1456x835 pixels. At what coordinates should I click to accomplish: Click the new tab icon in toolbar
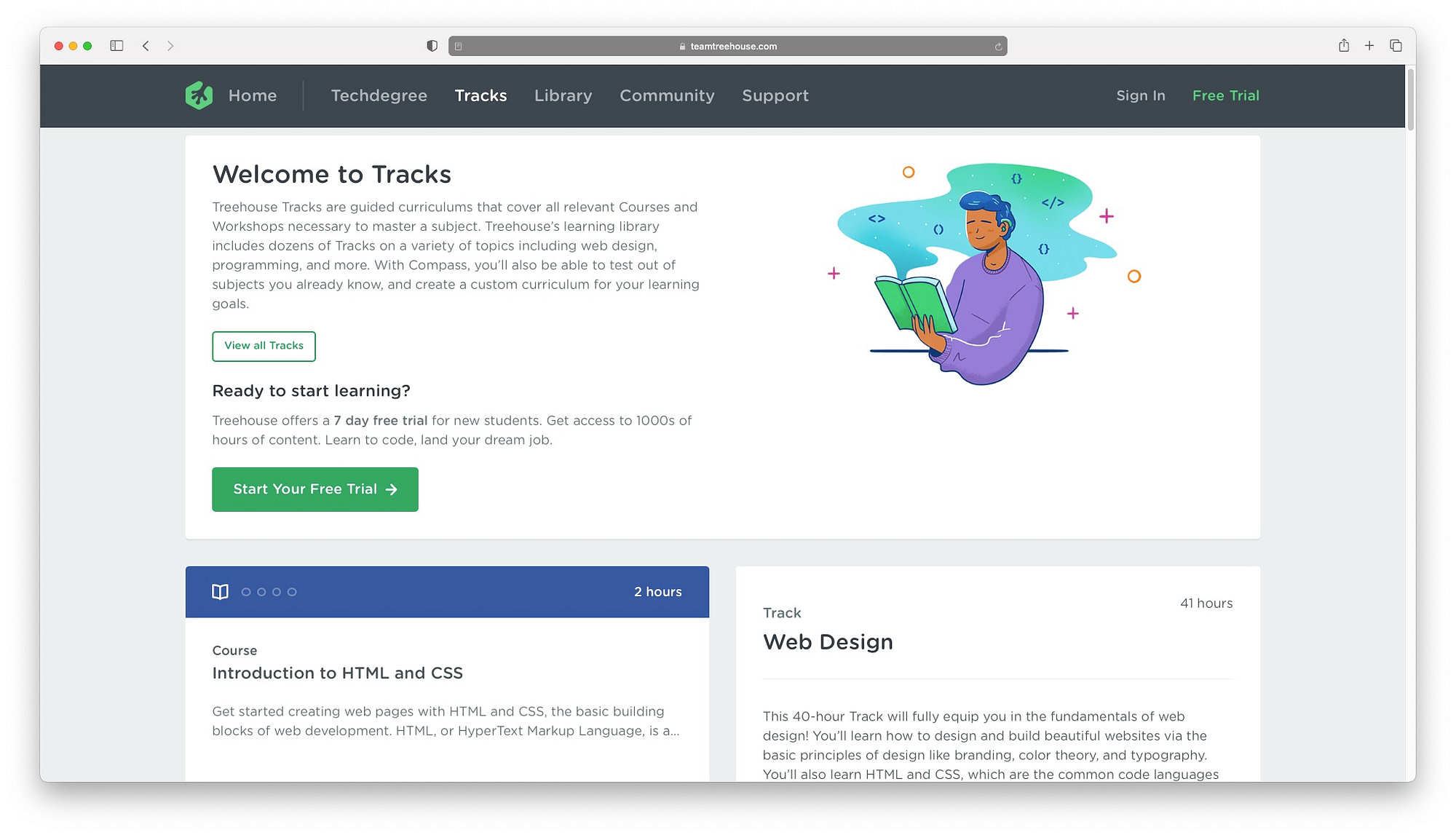(1370, 46)
